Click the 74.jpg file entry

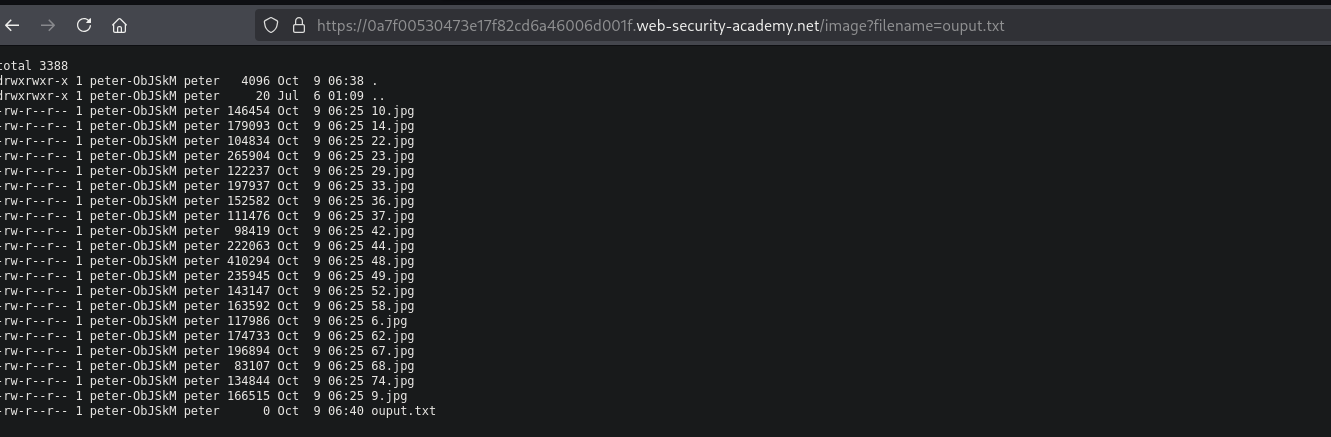[392, 381]
